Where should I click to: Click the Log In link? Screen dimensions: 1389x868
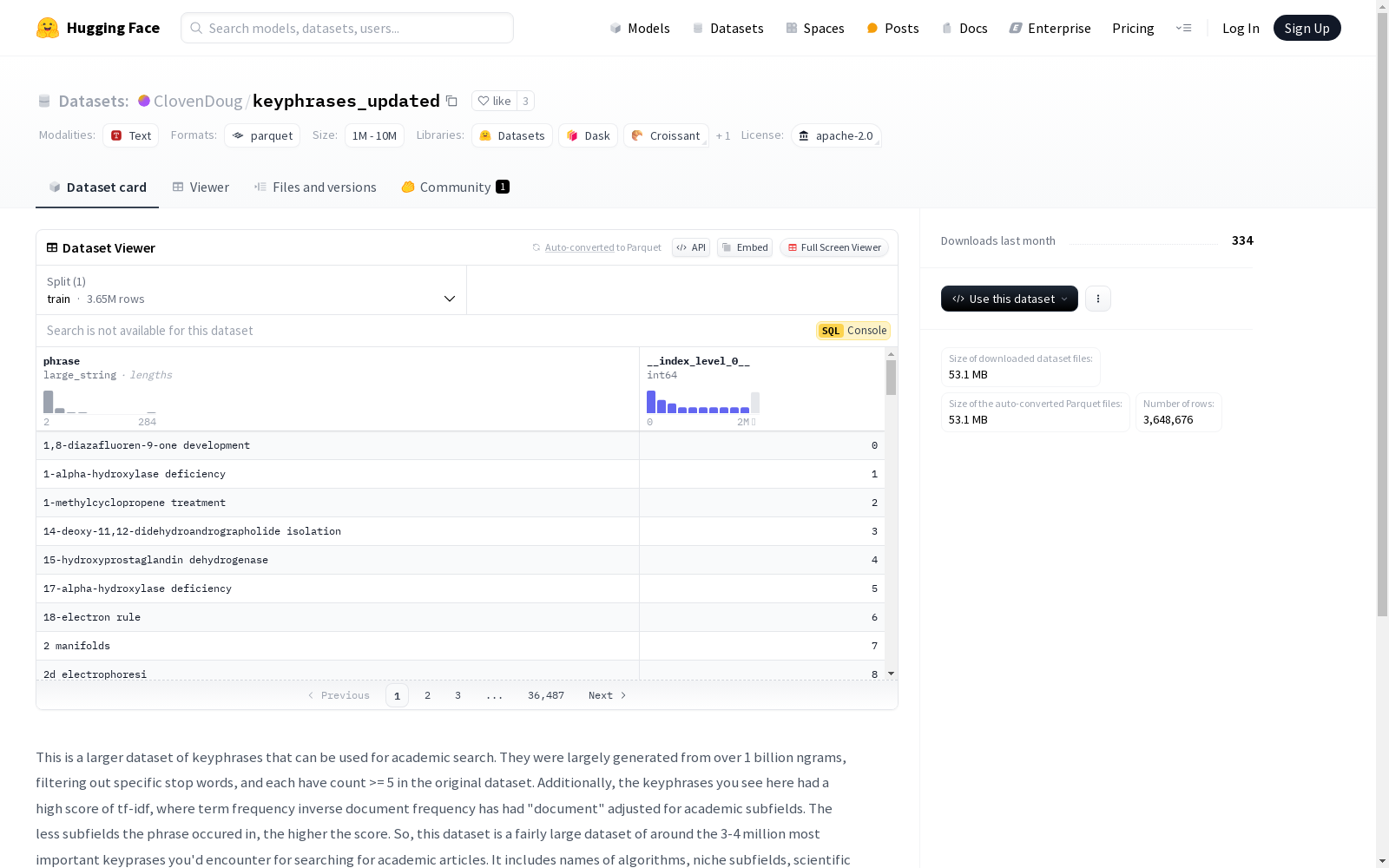[1241, 28]
